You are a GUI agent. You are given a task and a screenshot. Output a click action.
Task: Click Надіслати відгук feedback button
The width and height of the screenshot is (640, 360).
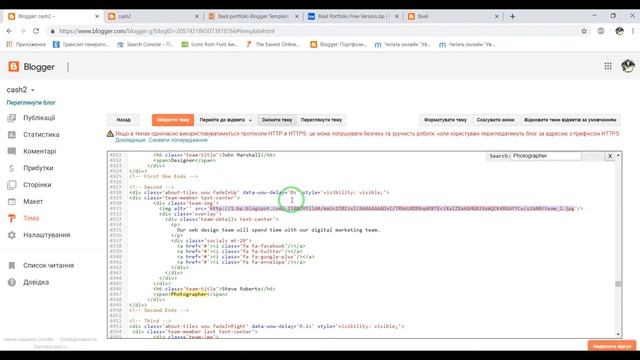click(612, 346)
